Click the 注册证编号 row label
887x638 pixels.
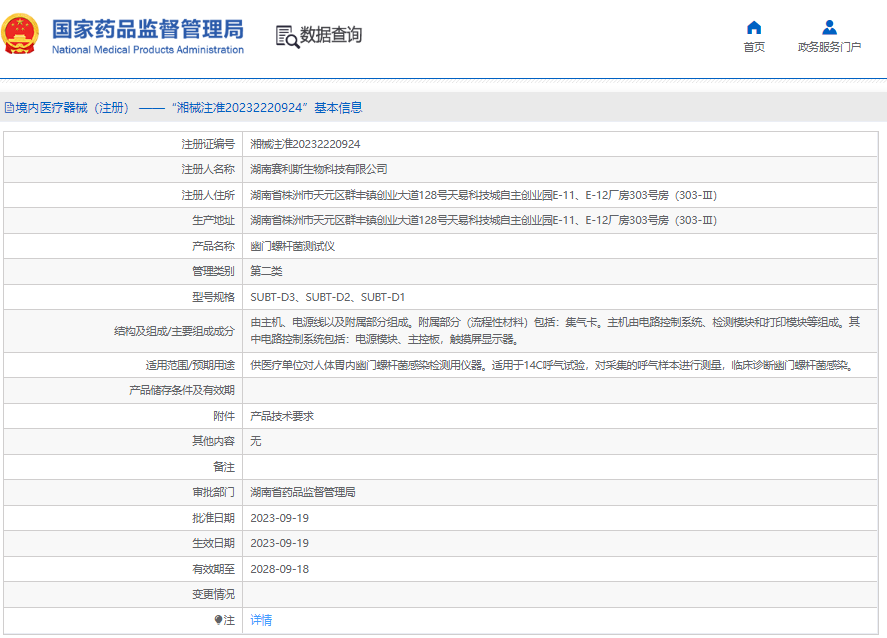[x=208, y=144]
